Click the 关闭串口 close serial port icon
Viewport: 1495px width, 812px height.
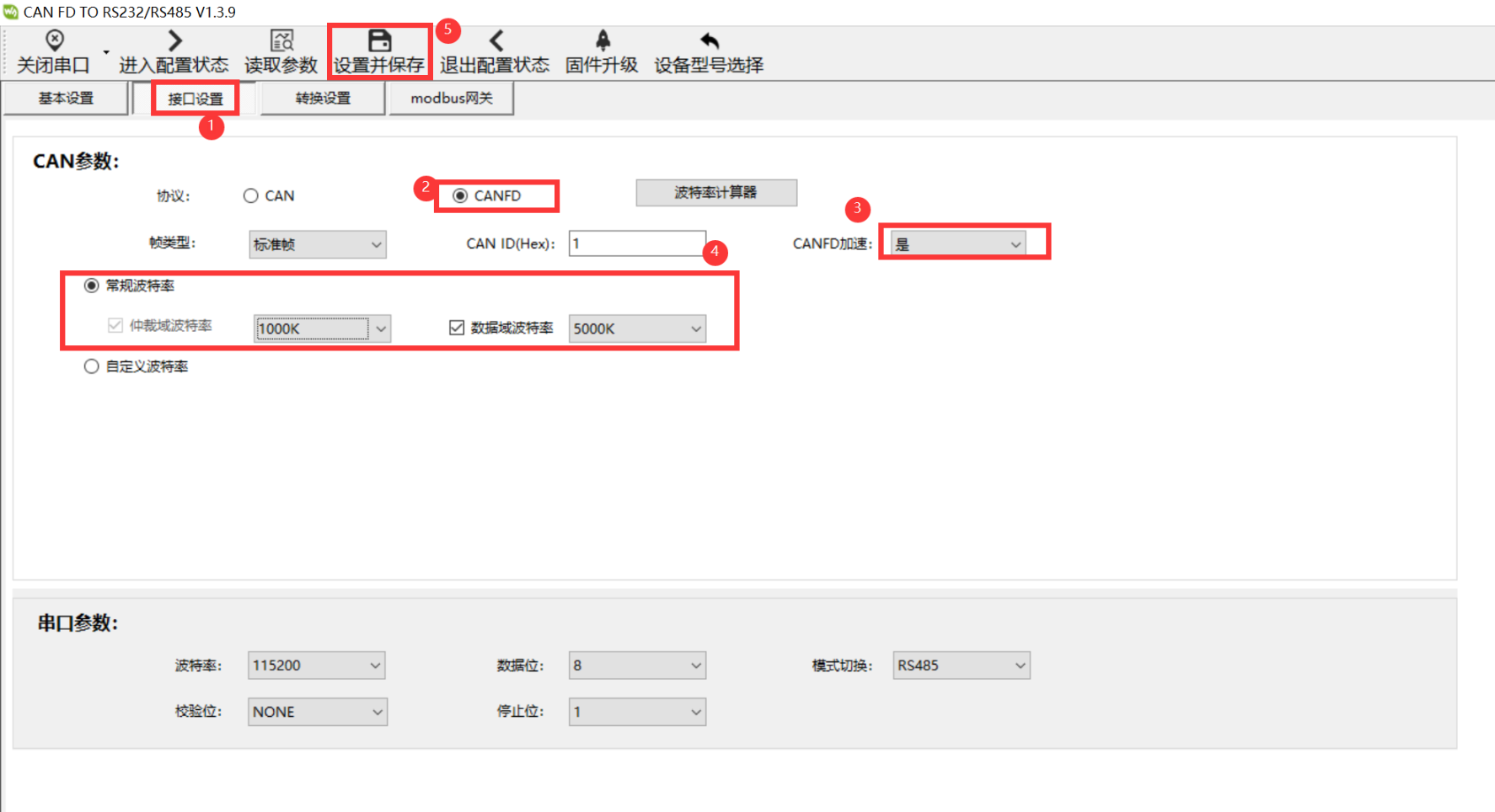54,40
